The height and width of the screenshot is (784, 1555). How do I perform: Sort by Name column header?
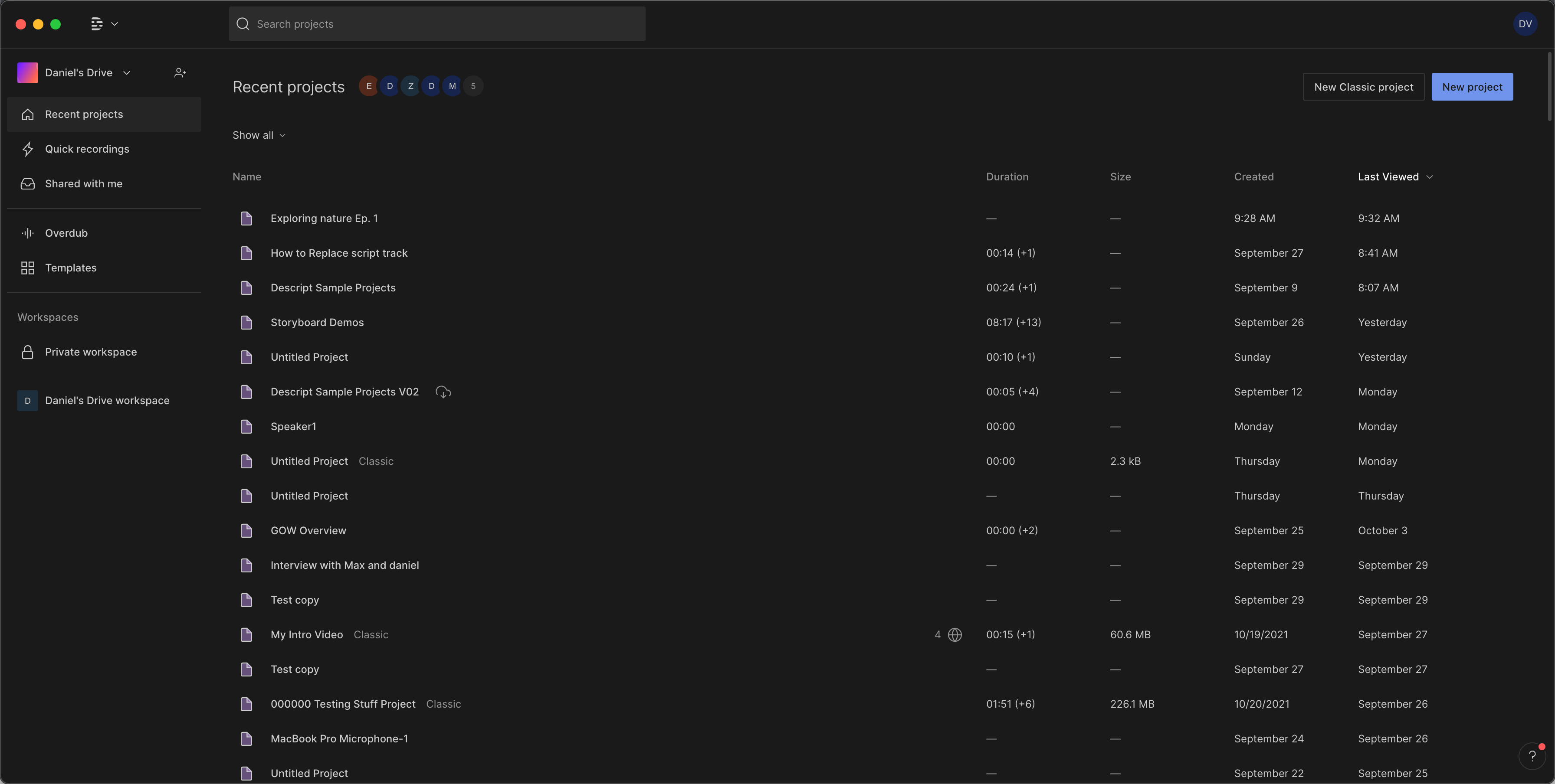247,176
